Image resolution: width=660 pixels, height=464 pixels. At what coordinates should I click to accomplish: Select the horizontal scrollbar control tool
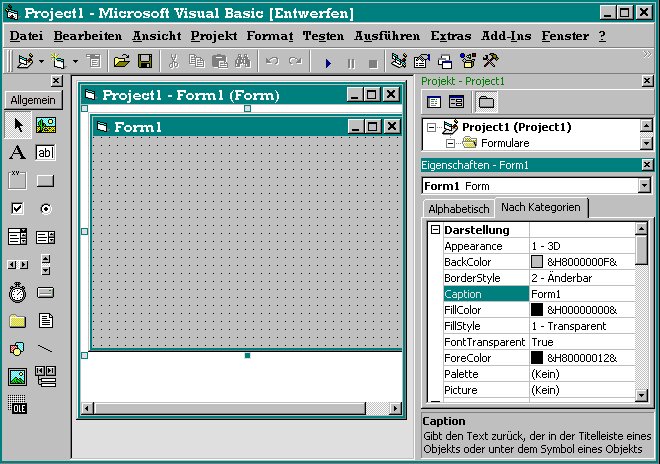point(18,265)
